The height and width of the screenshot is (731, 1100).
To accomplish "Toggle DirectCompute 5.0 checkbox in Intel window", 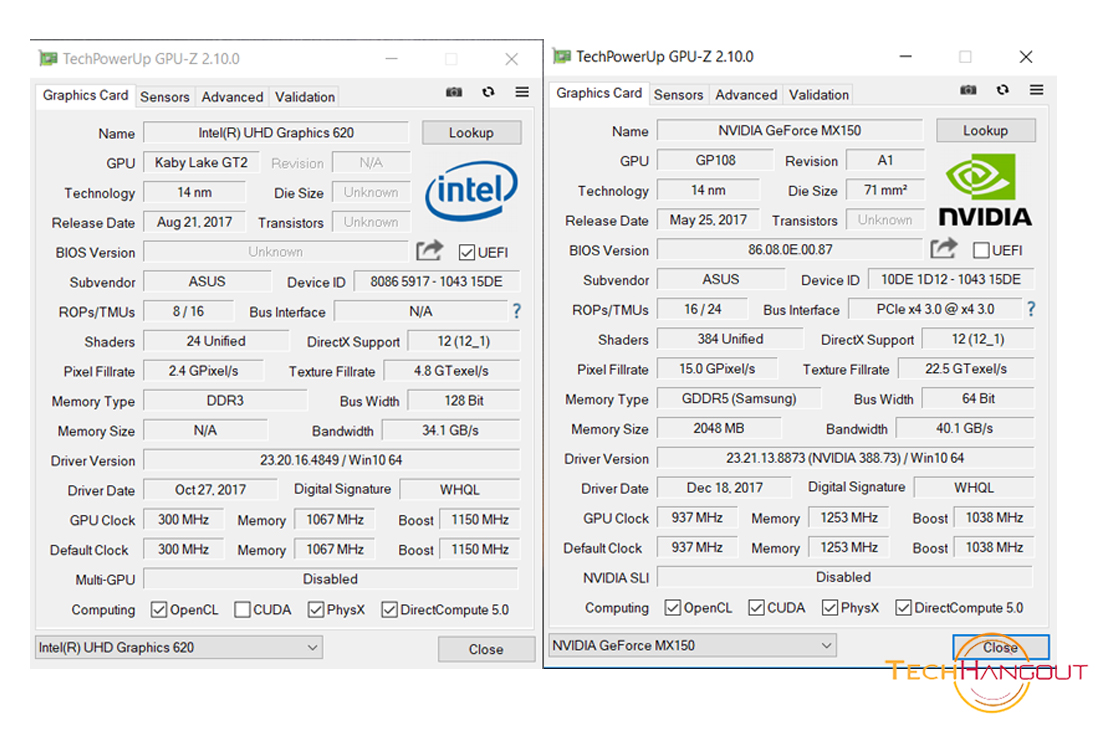I will (x=389, y=610).
